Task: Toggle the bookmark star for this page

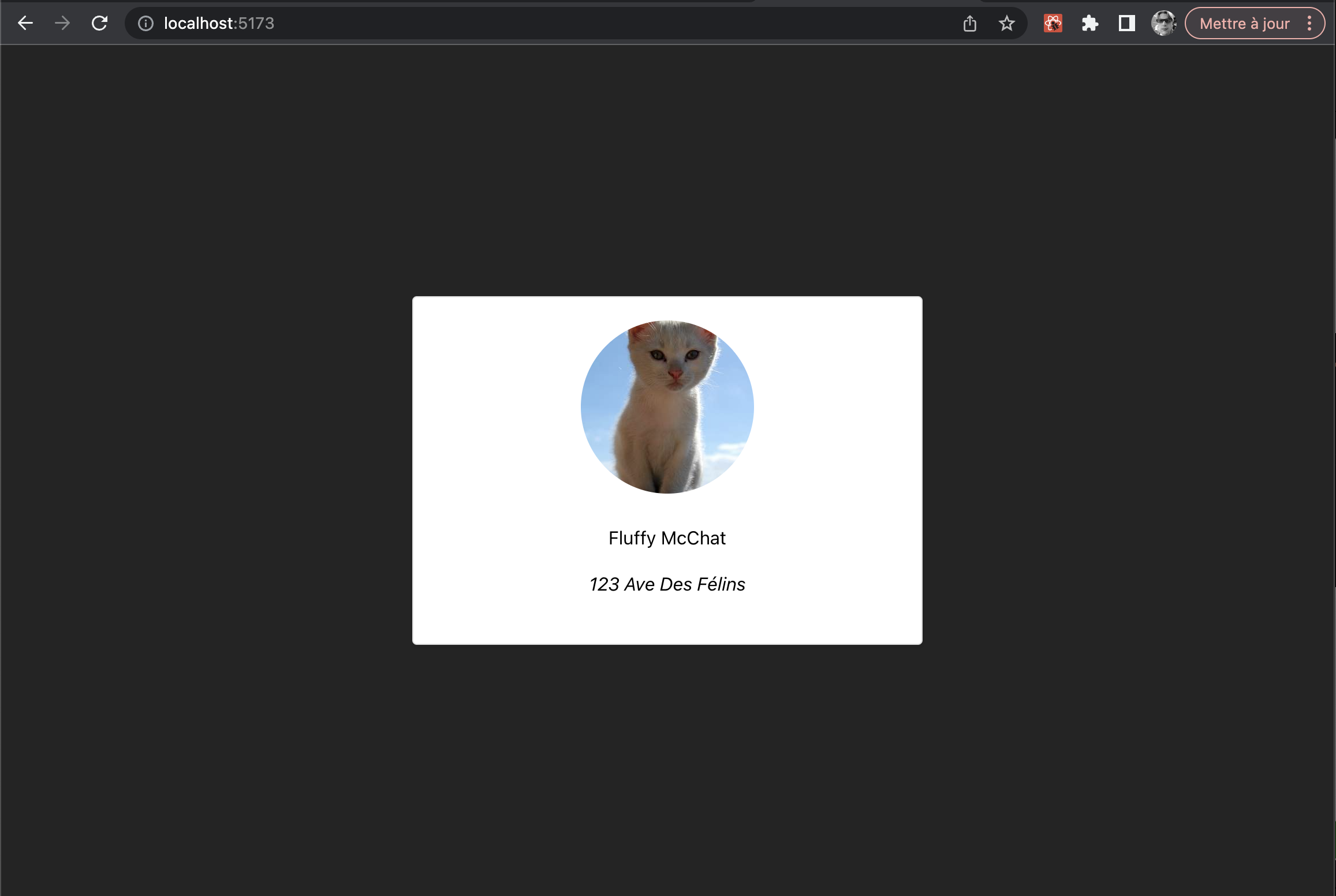Action: 1006,23
